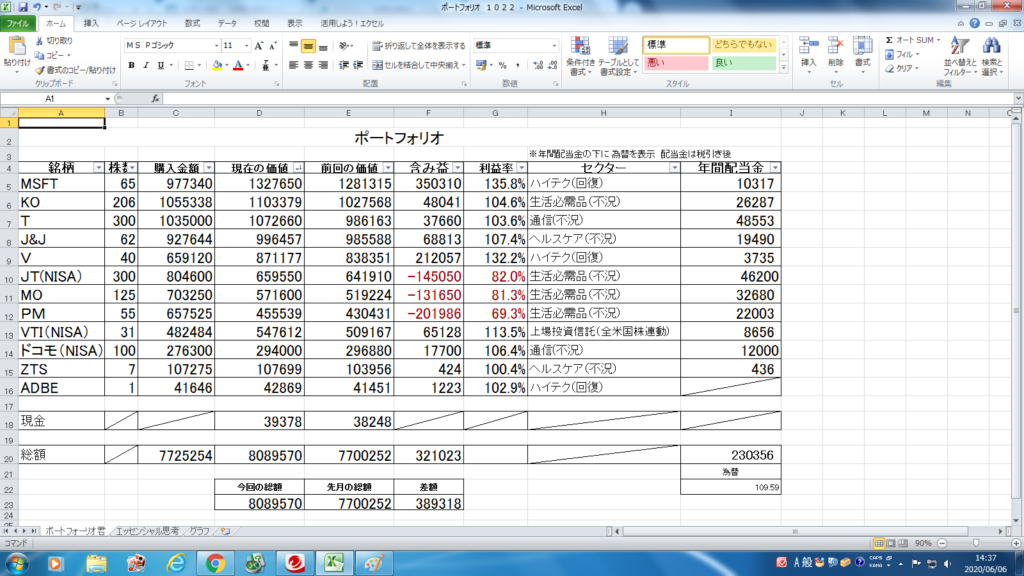Open filter dropdown for 購入金額 column
The height and width of the screenshot is (576, 1024).
click(208, 168)
